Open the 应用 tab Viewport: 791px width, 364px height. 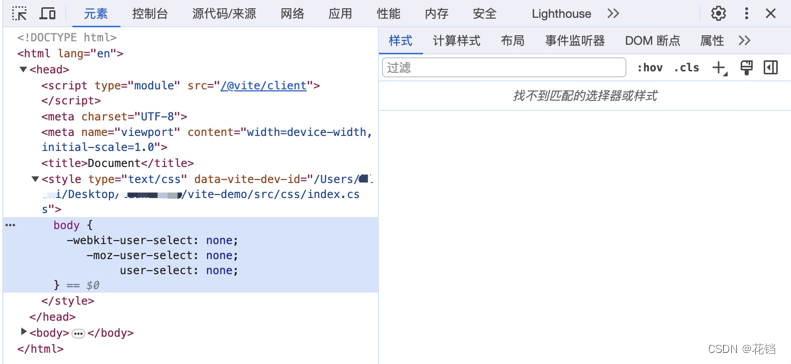340,14
